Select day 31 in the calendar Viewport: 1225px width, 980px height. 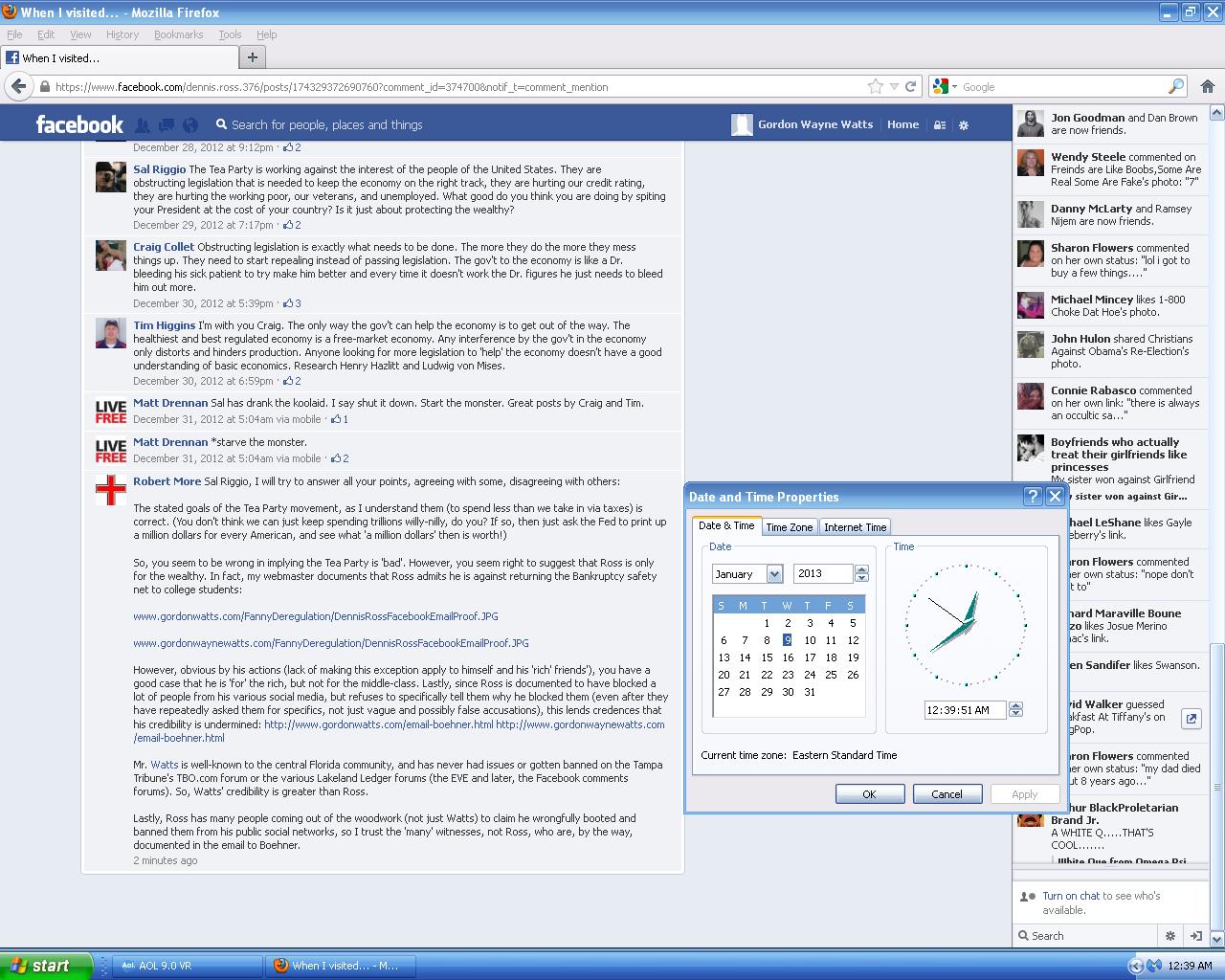pos(810,692)
